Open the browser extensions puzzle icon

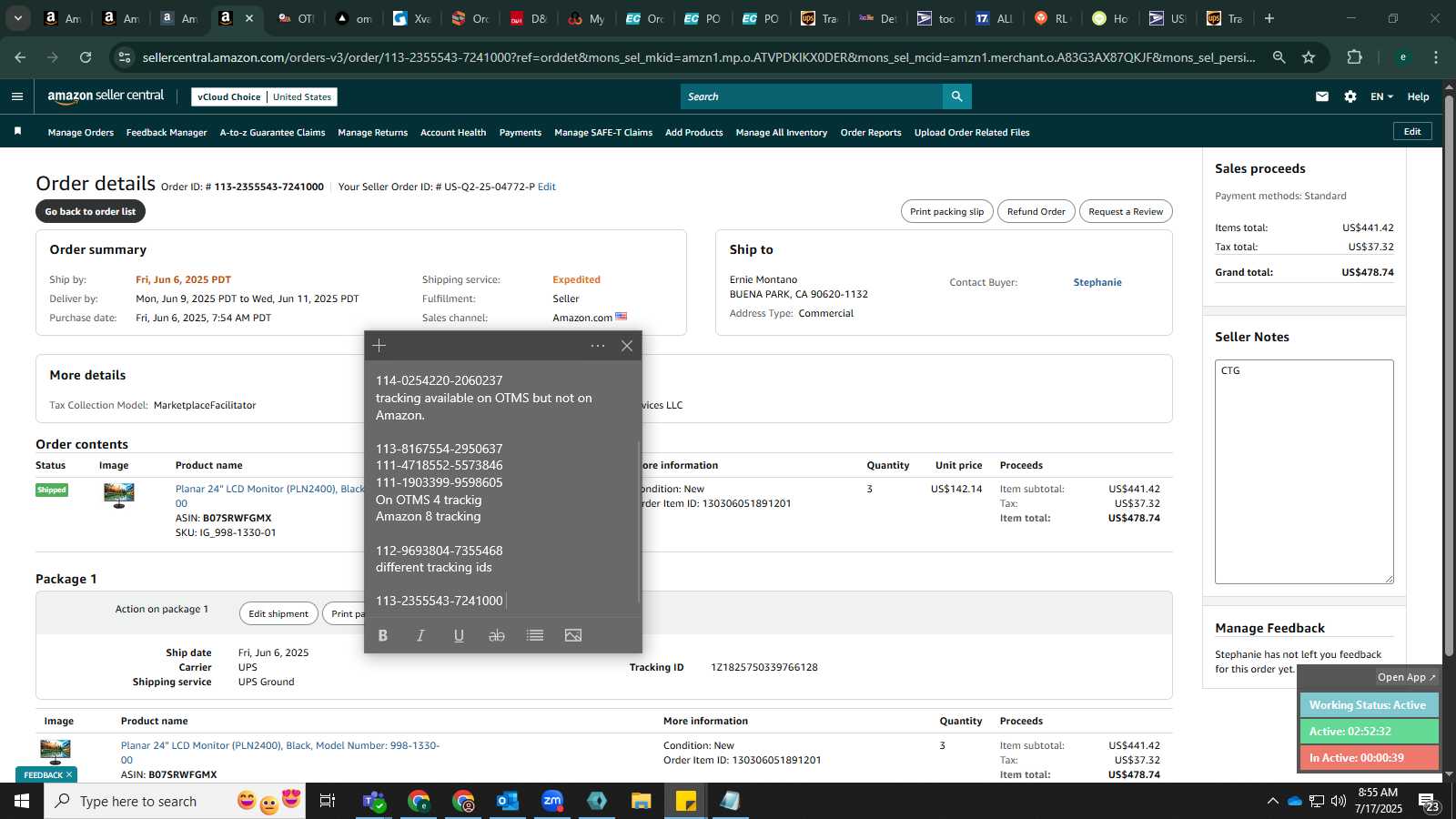(x=1354, y=57)
